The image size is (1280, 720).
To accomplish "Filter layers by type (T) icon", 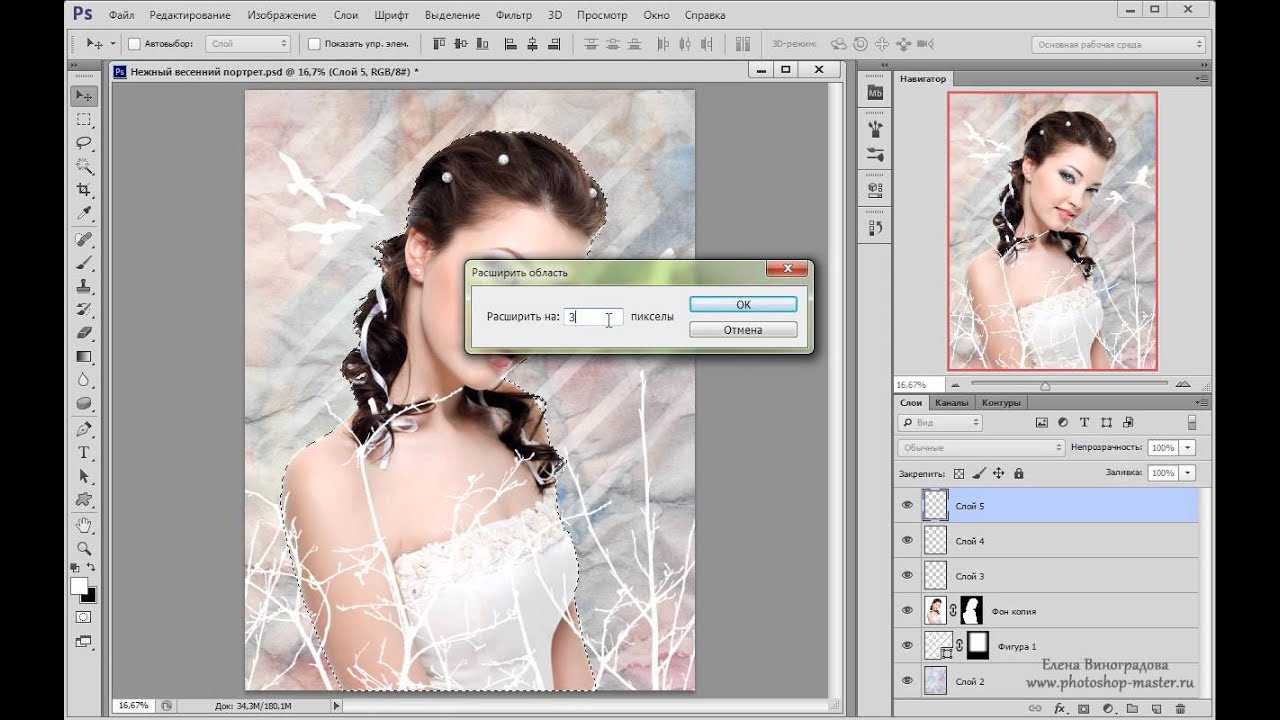I will pyautogui.click(x=1085, y=423).
